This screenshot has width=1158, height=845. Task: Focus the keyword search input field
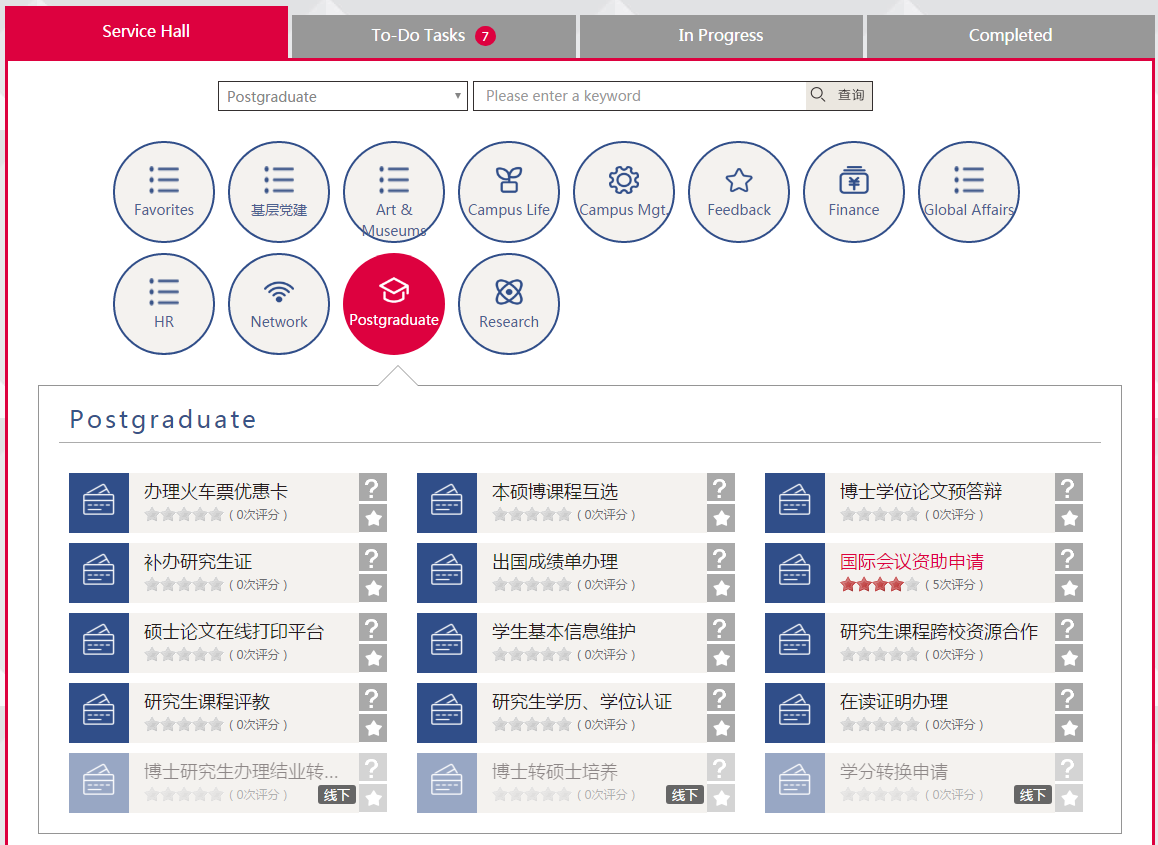point(640,96)
